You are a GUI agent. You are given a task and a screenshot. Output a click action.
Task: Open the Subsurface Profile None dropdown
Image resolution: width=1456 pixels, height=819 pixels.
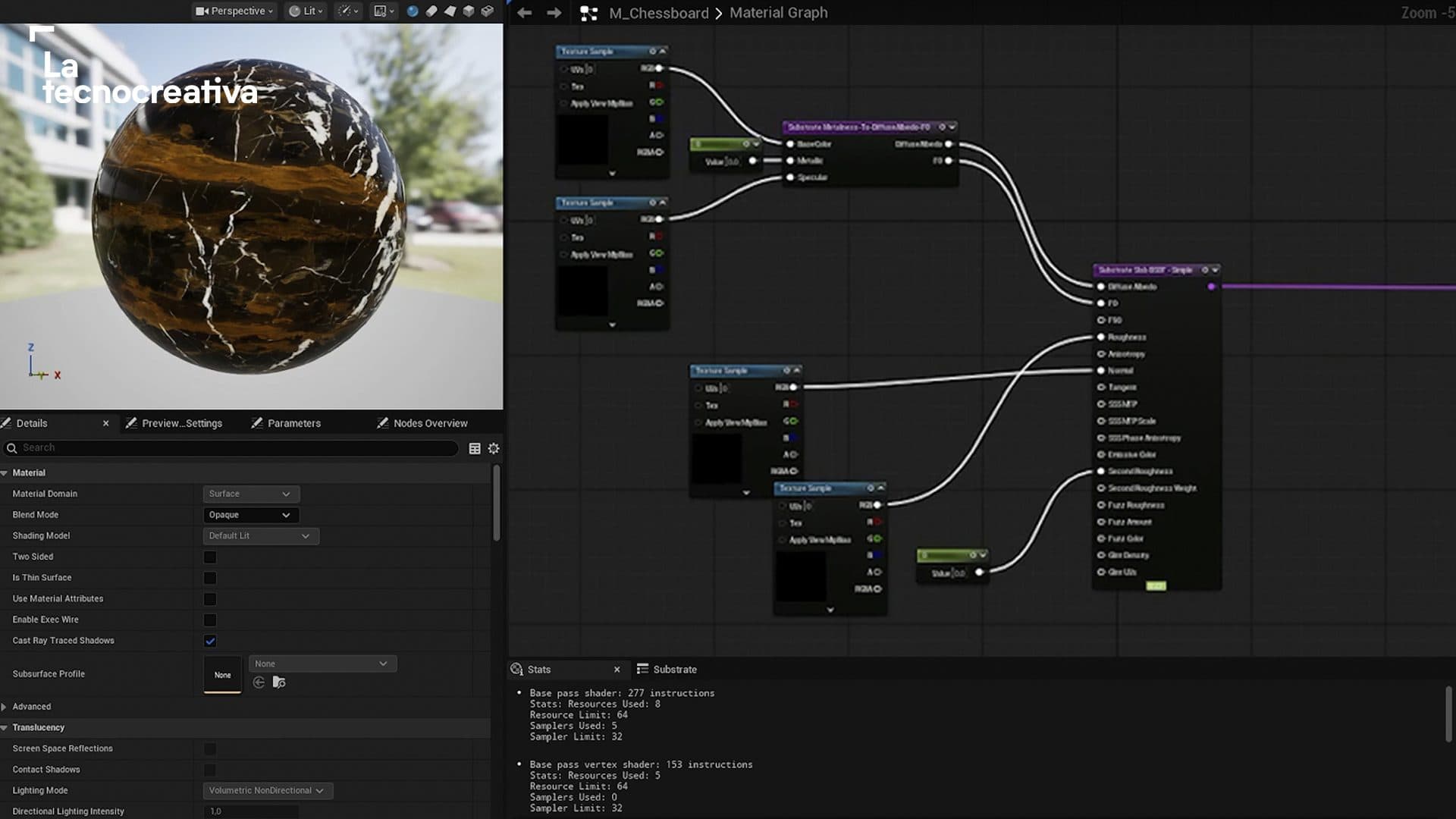(x=322, y=664)
